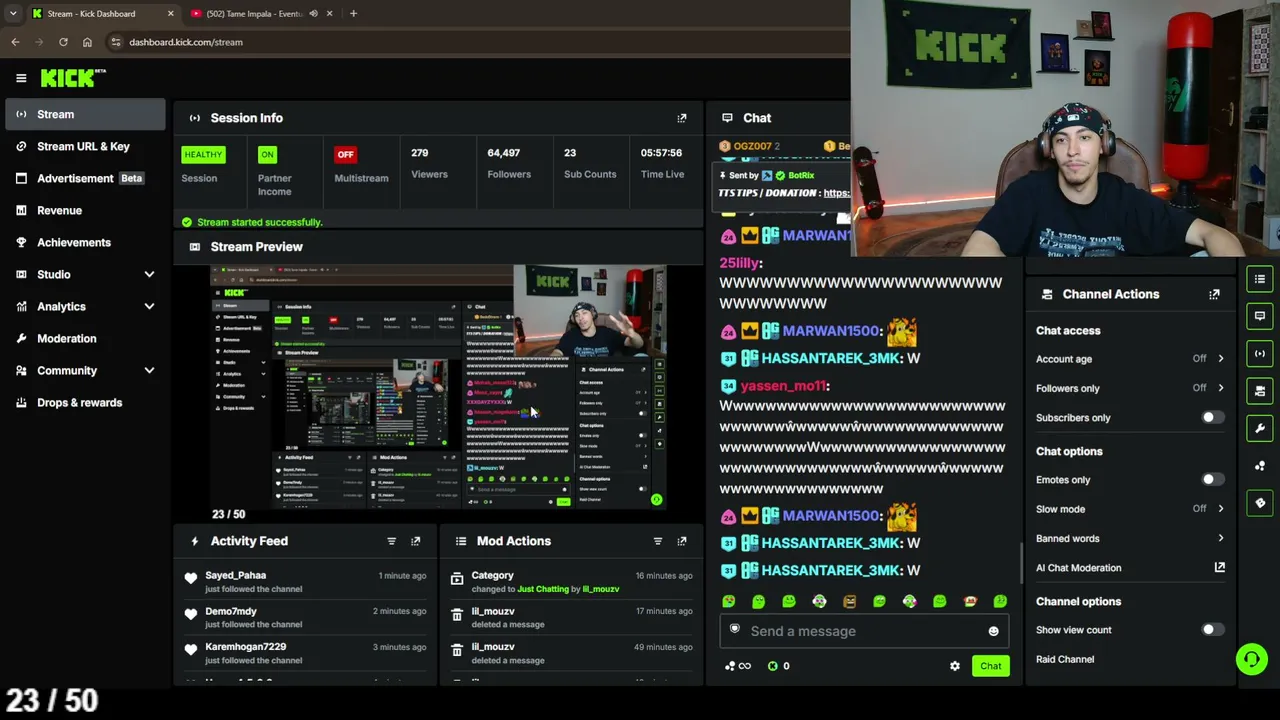
Task: Click the chat scrollbar
Action: tap(1021, 563)
